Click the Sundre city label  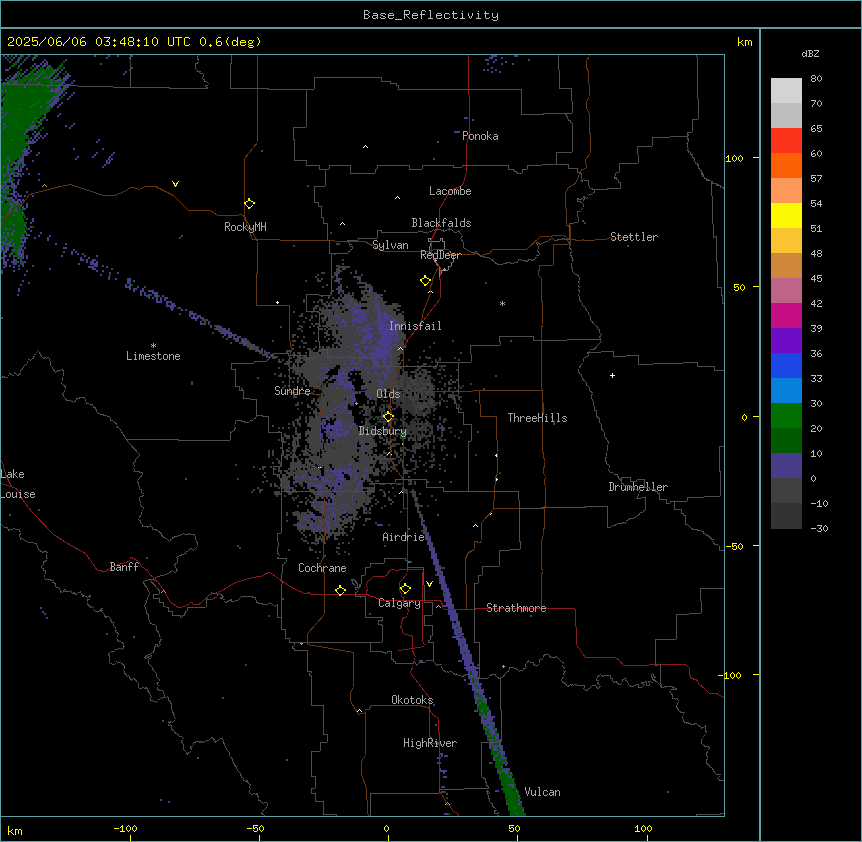pyautogui.click(x=292, y=391)
